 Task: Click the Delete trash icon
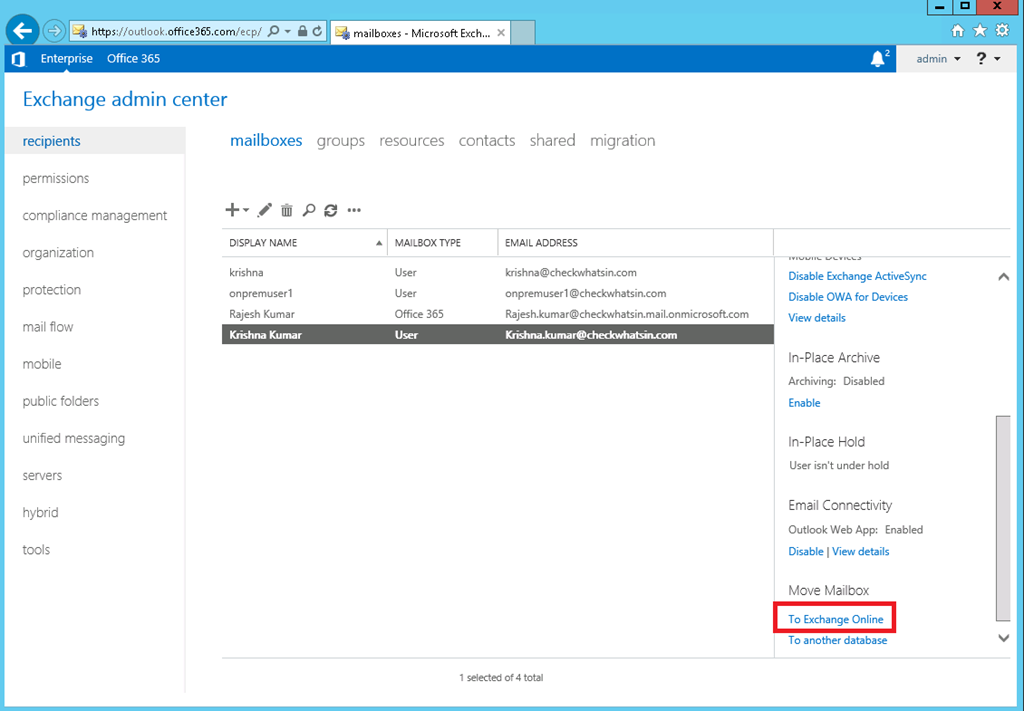[287, 210]
